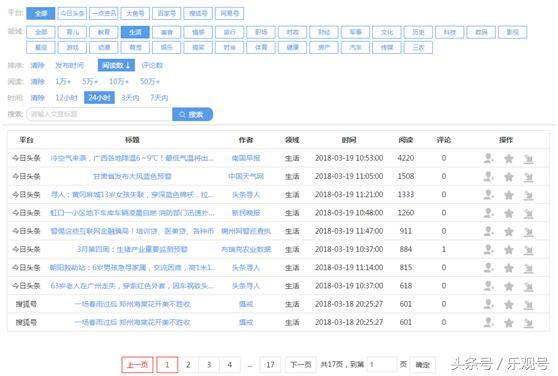Click the user icon in the 1260 reads row
This screenshot has width=558, height=376.
coord(489,213)
